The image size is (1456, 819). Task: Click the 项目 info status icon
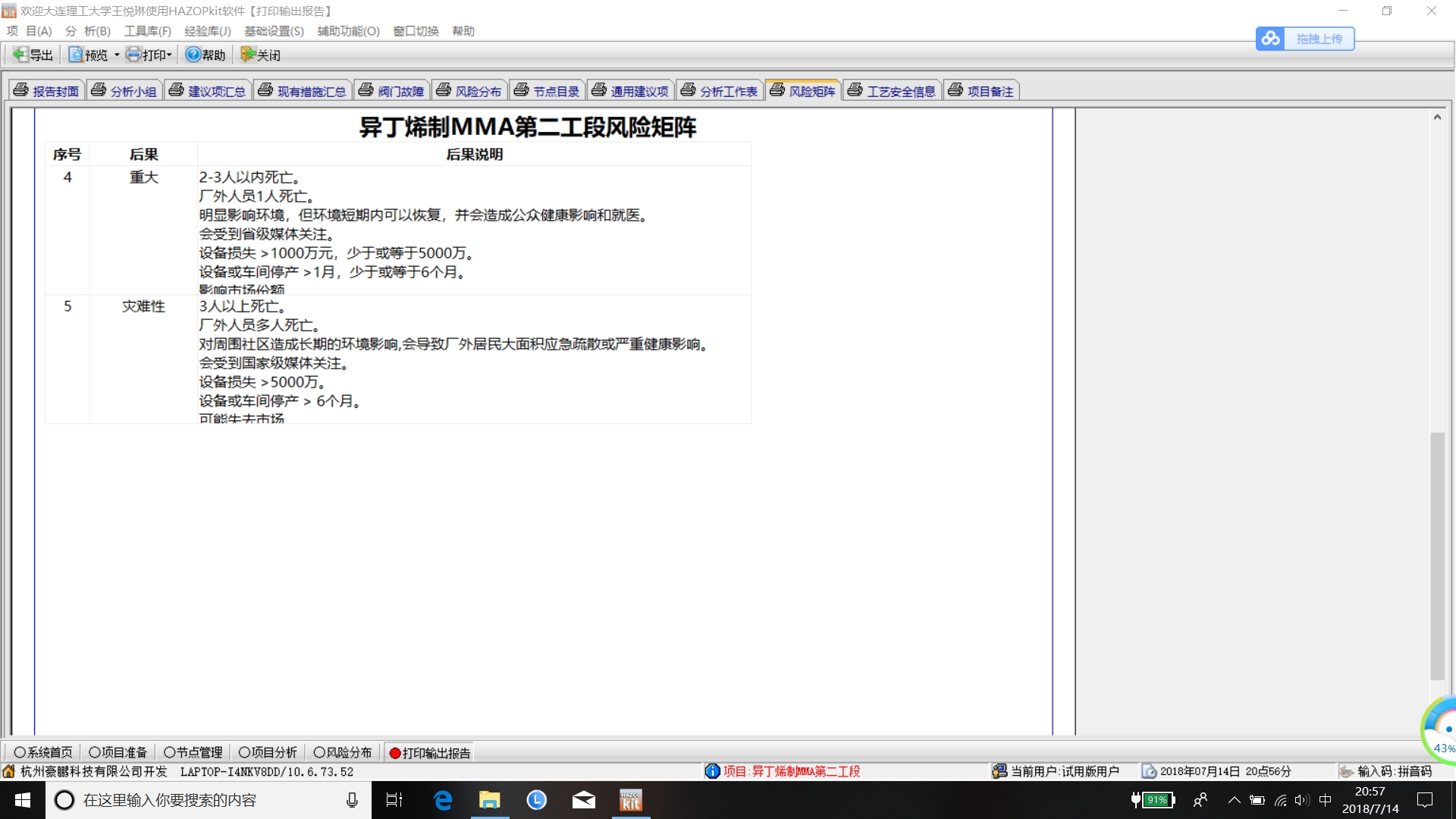pos(712,771)
